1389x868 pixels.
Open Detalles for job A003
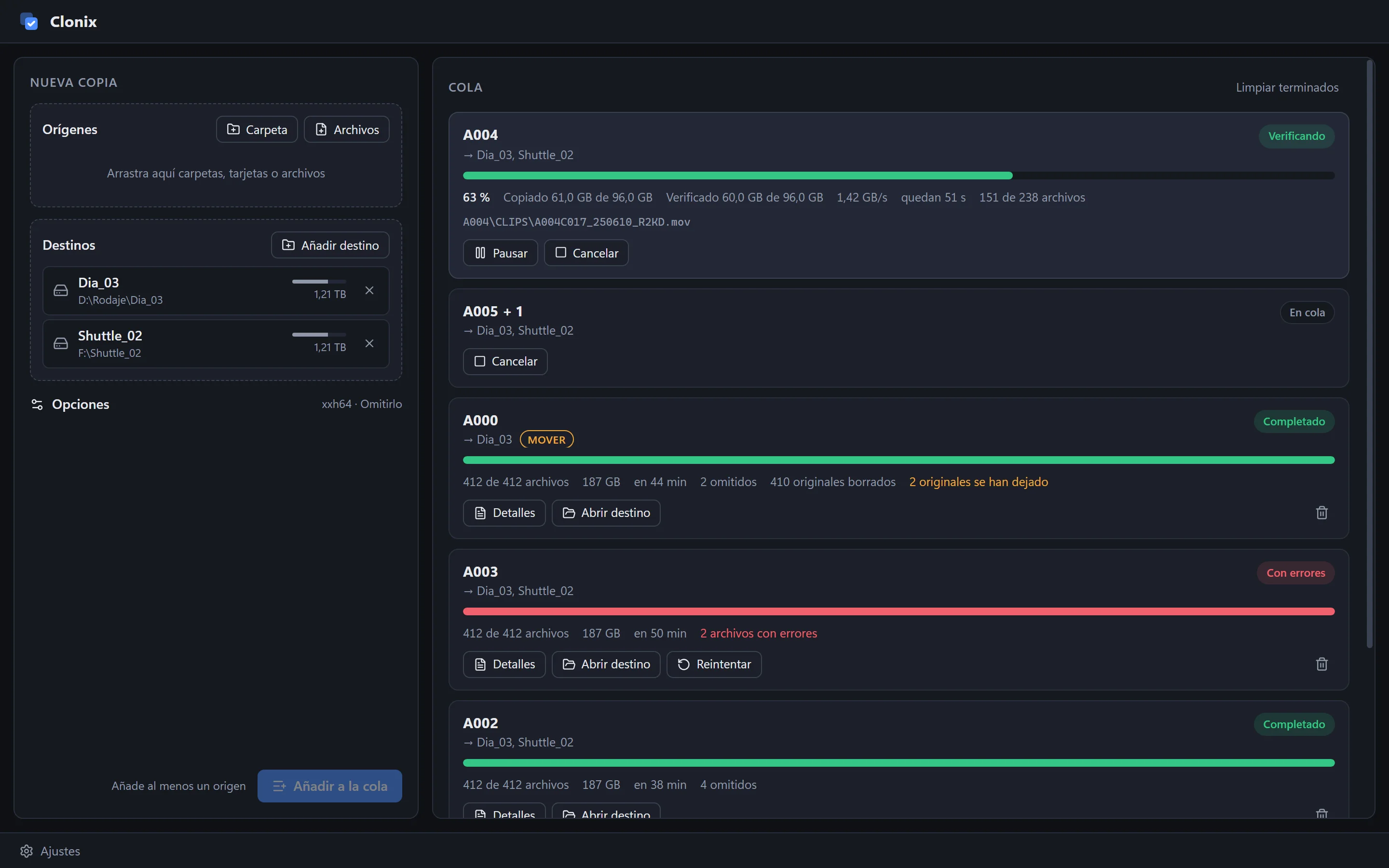pos(504,664)
